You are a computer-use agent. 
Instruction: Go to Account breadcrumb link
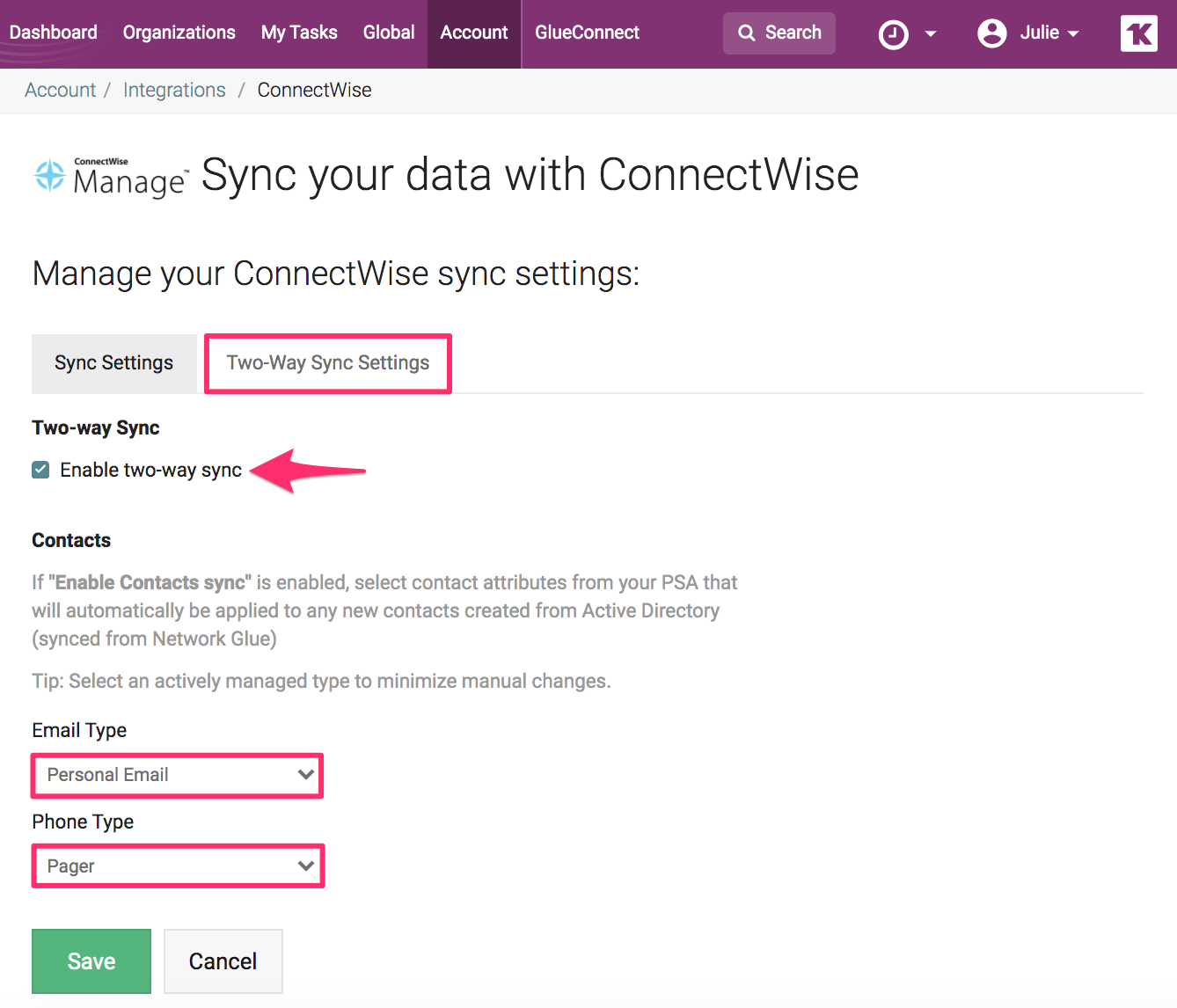click(x=60, y=90)
